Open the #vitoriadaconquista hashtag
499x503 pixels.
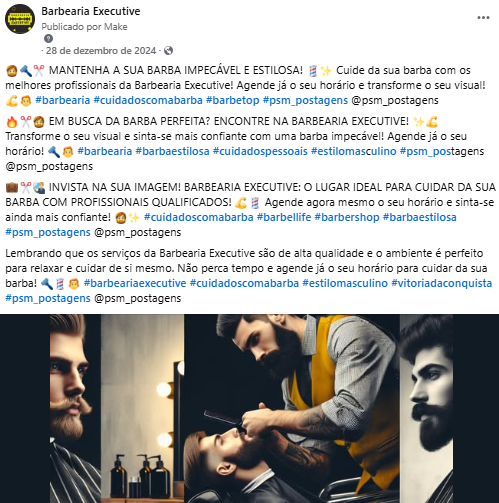pos(442,283)
